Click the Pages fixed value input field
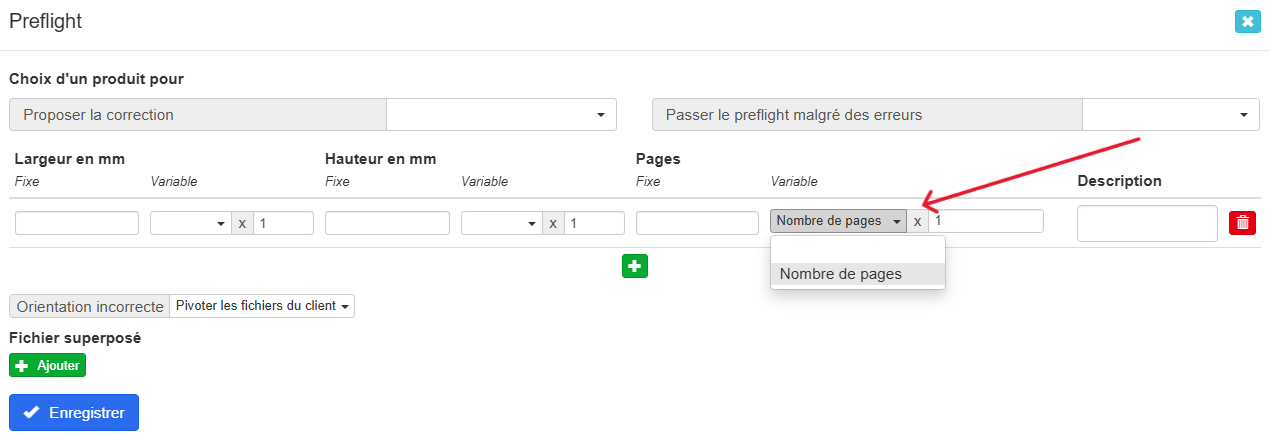 click(697, 223)
